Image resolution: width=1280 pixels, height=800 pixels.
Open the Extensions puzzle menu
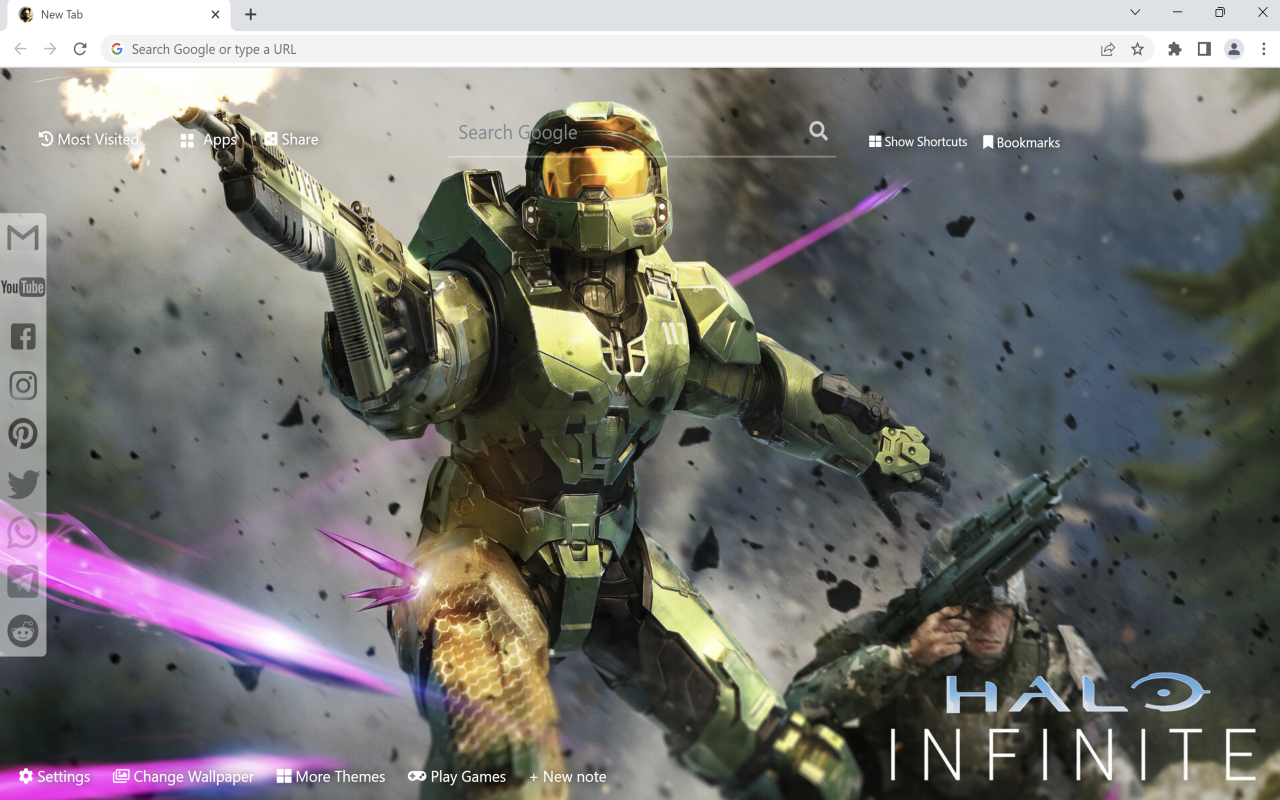[x=1175, y=49]
